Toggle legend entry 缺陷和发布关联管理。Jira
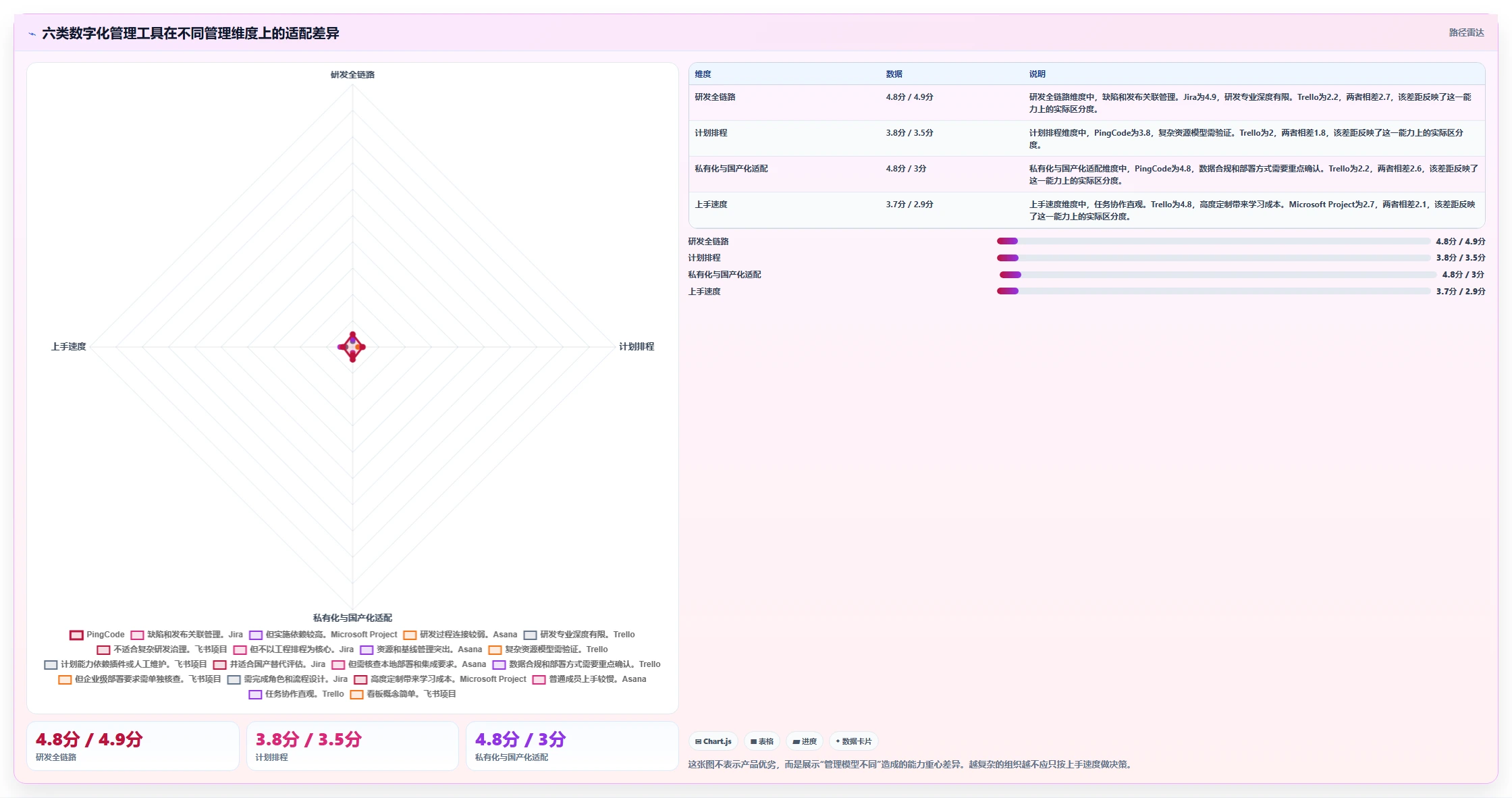Viewport: 1512px width, 798px height. point(186,635)
